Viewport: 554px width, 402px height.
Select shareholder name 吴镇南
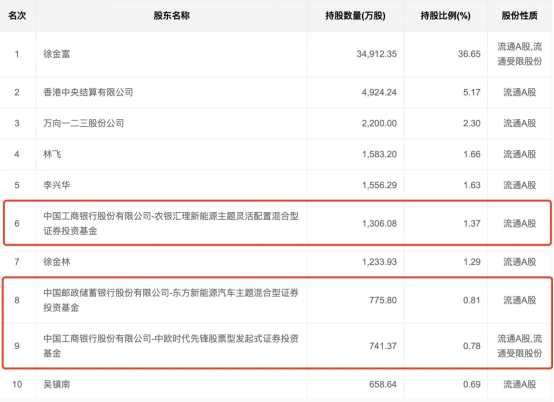tap(57, 384)
